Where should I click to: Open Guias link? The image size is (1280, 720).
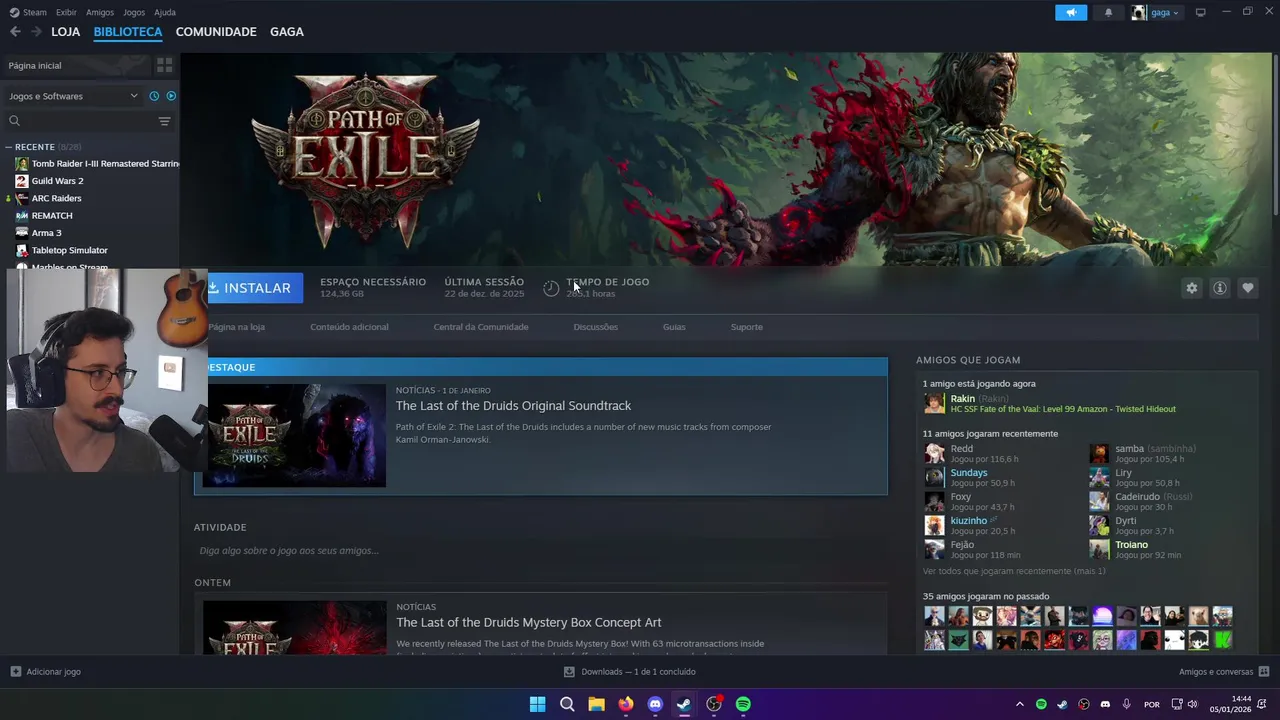(x=674, y=327)
